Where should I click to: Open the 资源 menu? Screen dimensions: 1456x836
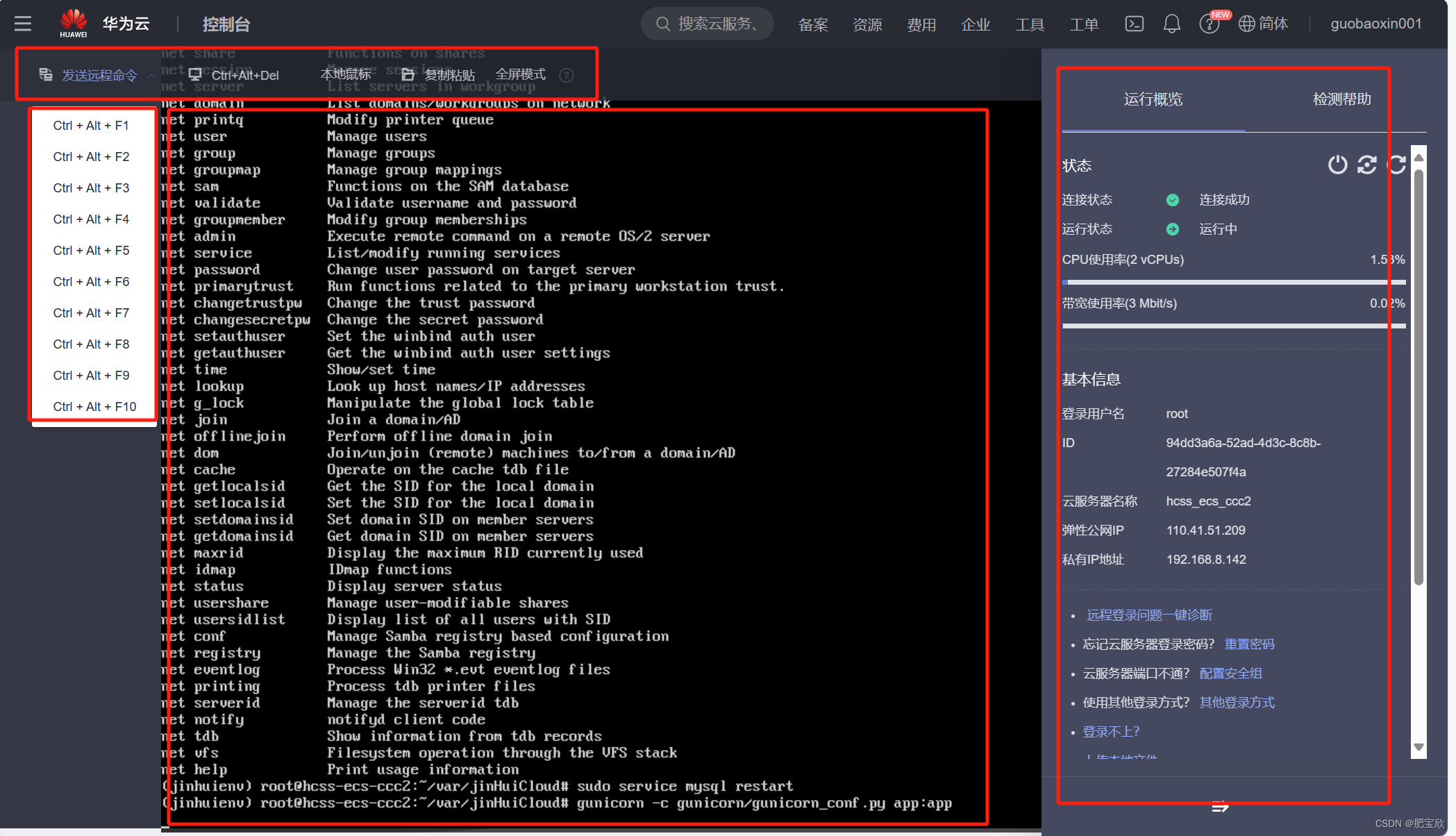867,25
